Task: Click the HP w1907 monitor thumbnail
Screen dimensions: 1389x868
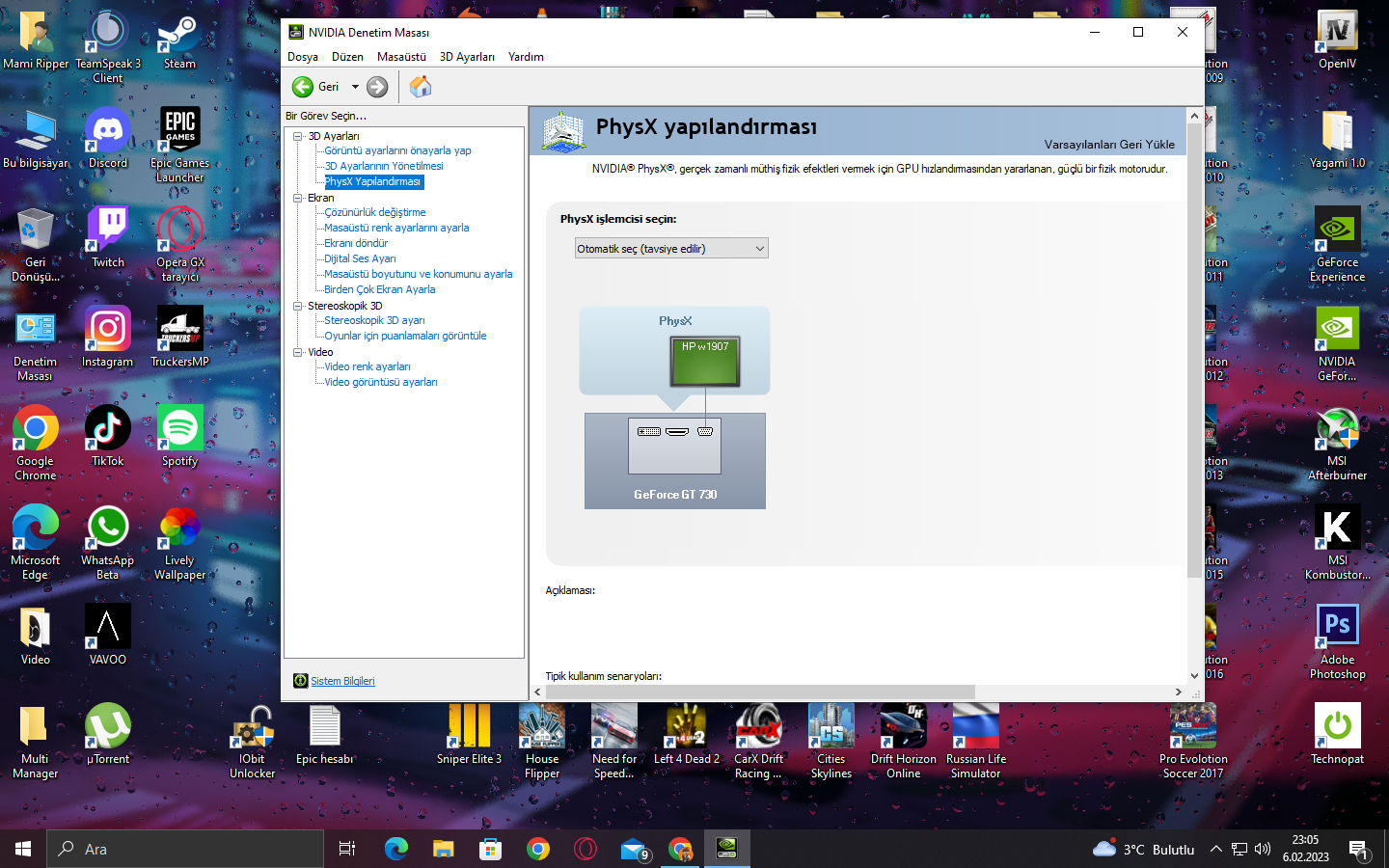Action: (x=705, y=363)
